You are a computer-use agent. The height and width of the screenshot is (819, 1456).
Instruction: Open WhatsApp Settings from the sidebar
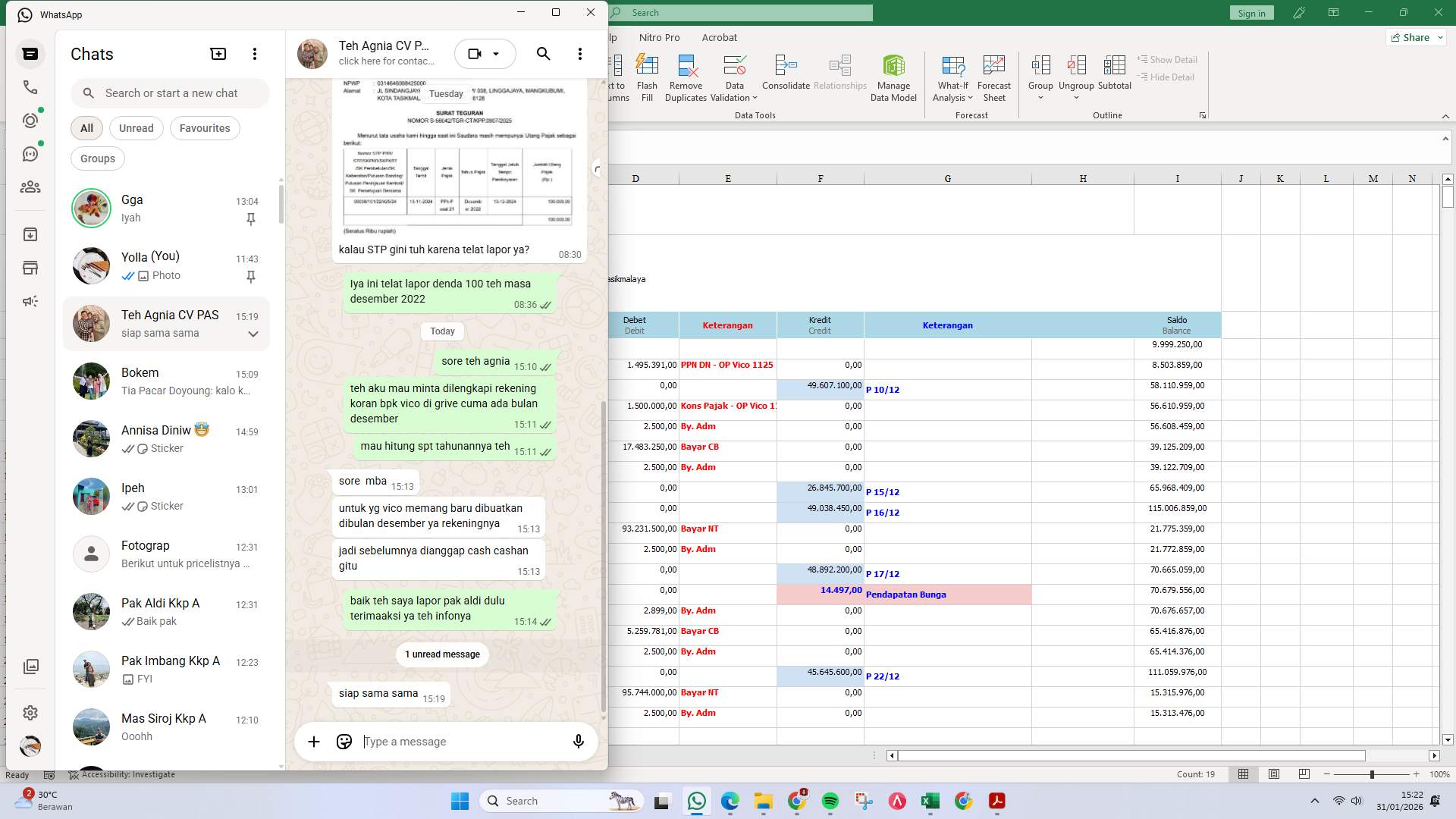tap(30, 713)
